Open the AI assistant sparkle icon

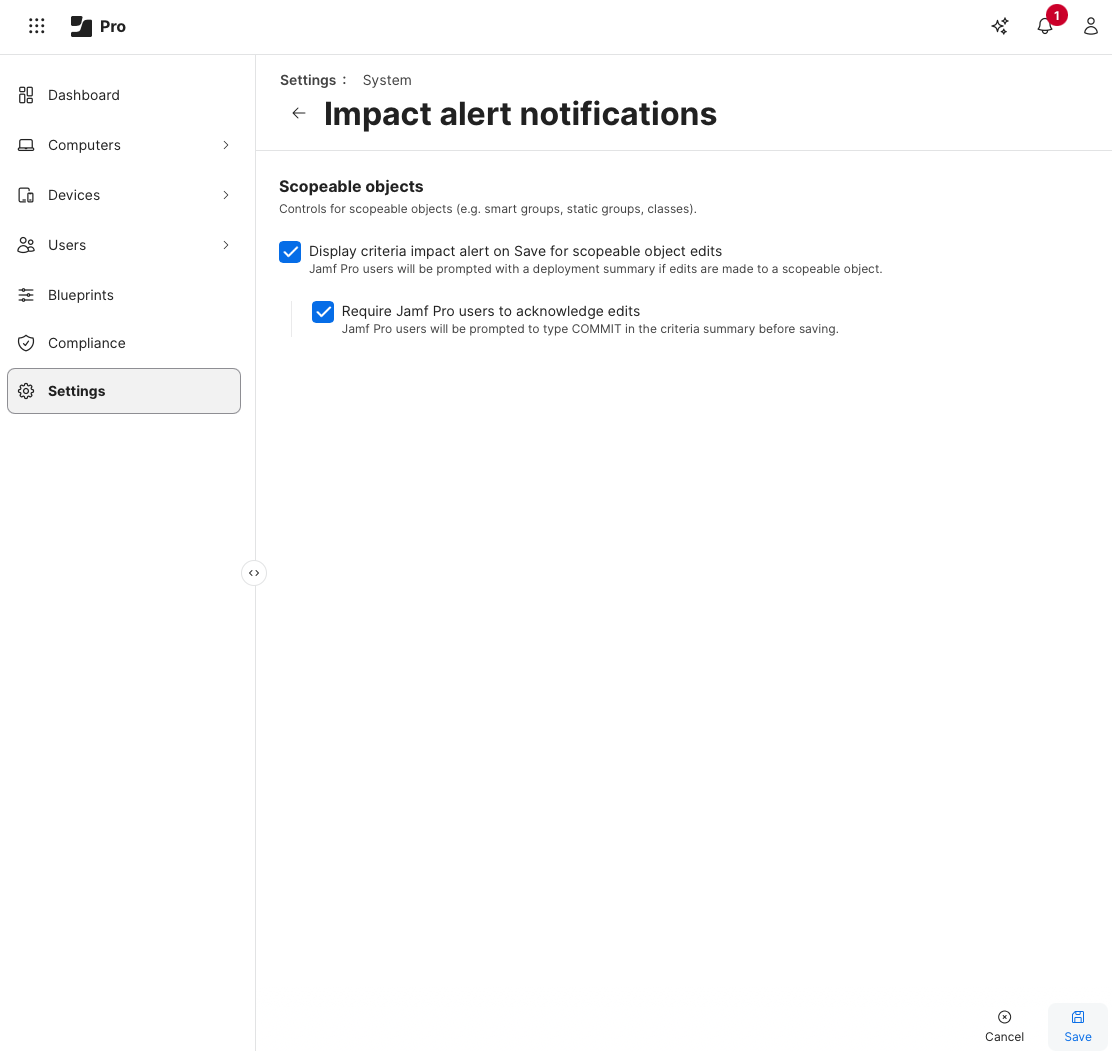click(1000, 26)
